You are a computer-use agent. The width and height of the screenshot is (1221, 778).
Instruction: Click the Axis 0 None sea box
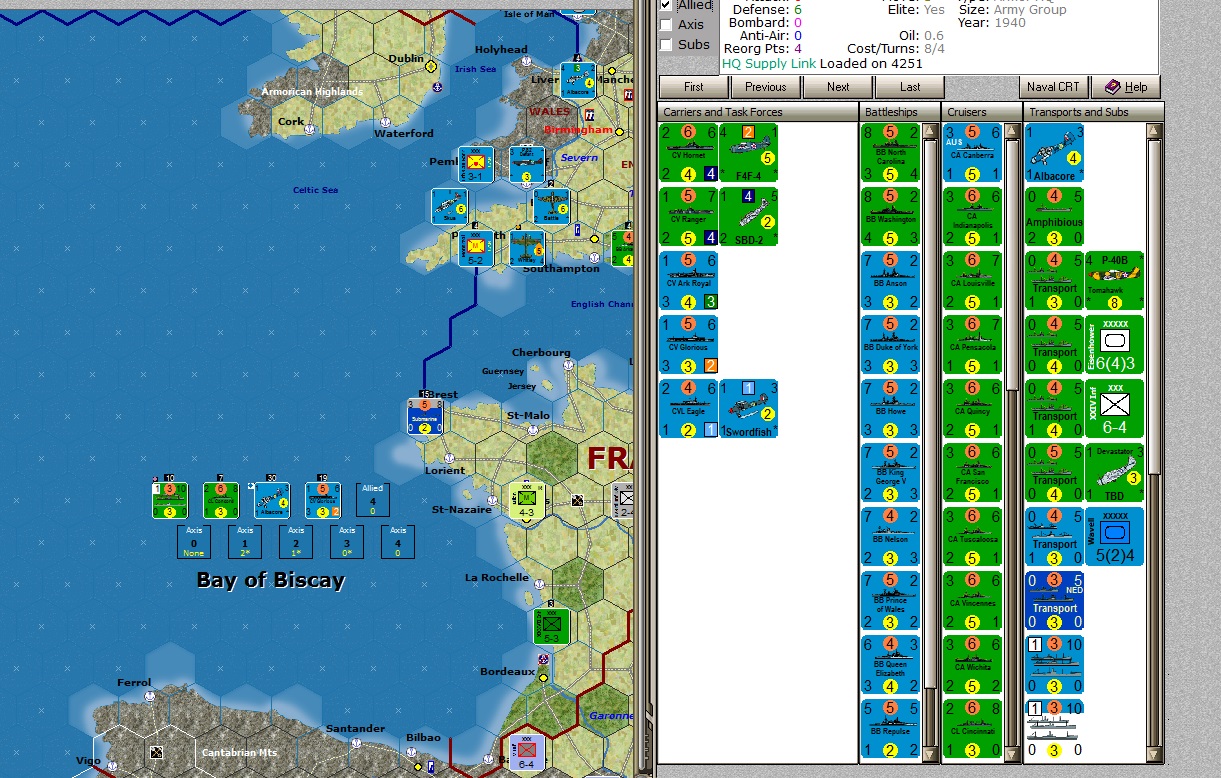click(195, 542)
